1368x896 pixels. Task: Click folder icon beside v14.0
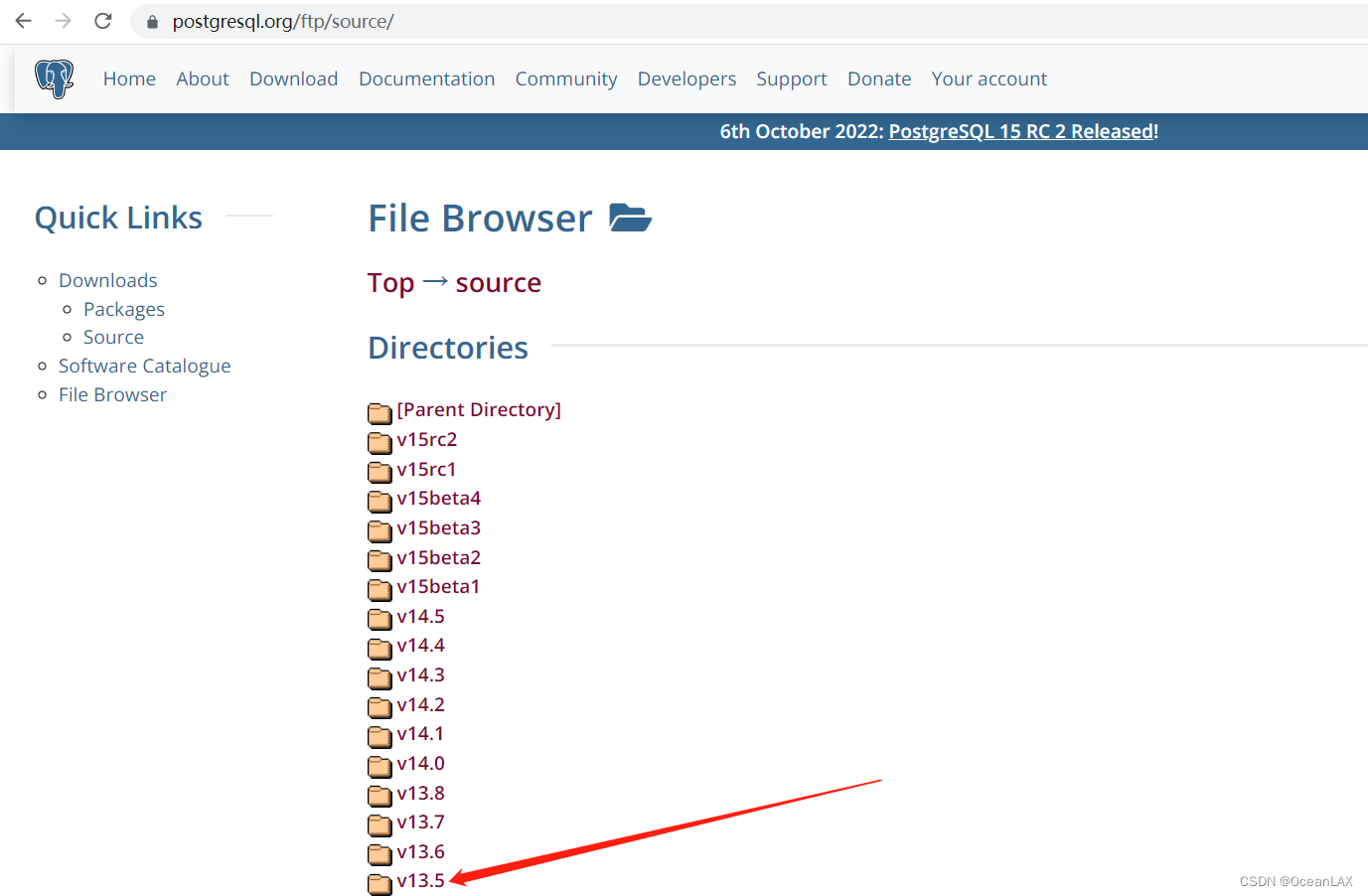(380, 766)
